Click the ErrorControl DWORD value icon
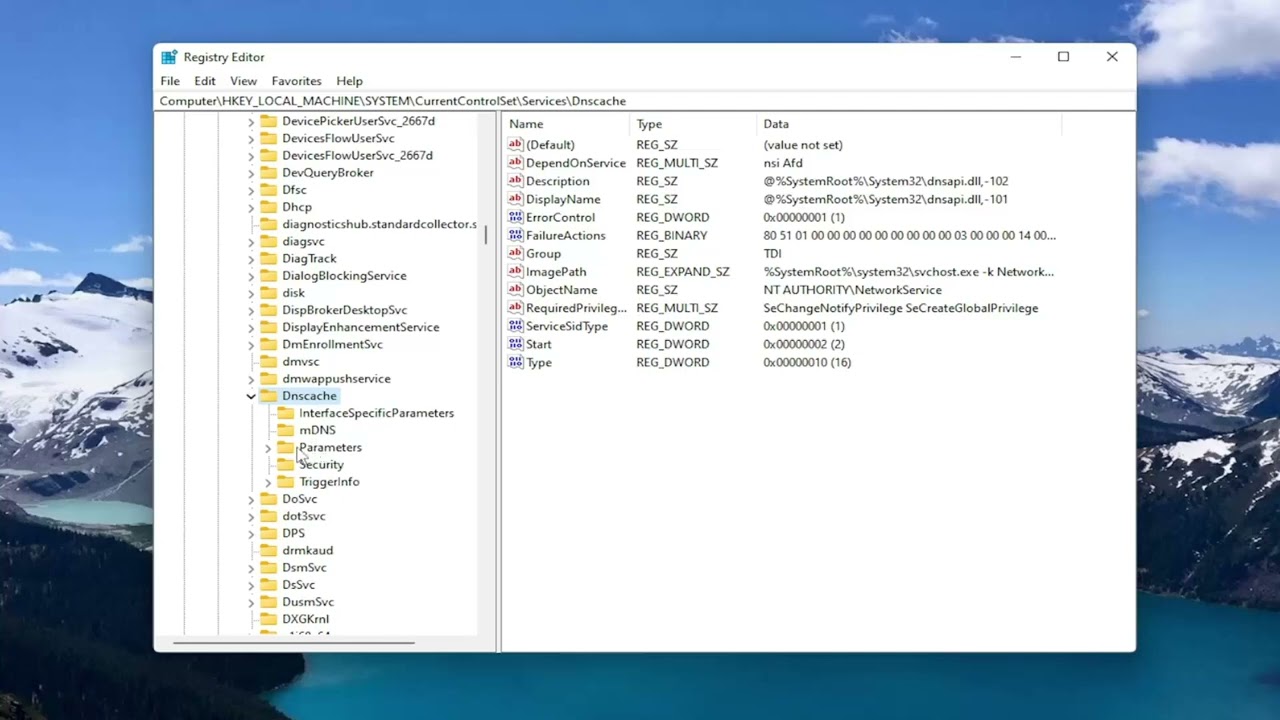Viewport: 1280px width, 720px height. point(515,217)
